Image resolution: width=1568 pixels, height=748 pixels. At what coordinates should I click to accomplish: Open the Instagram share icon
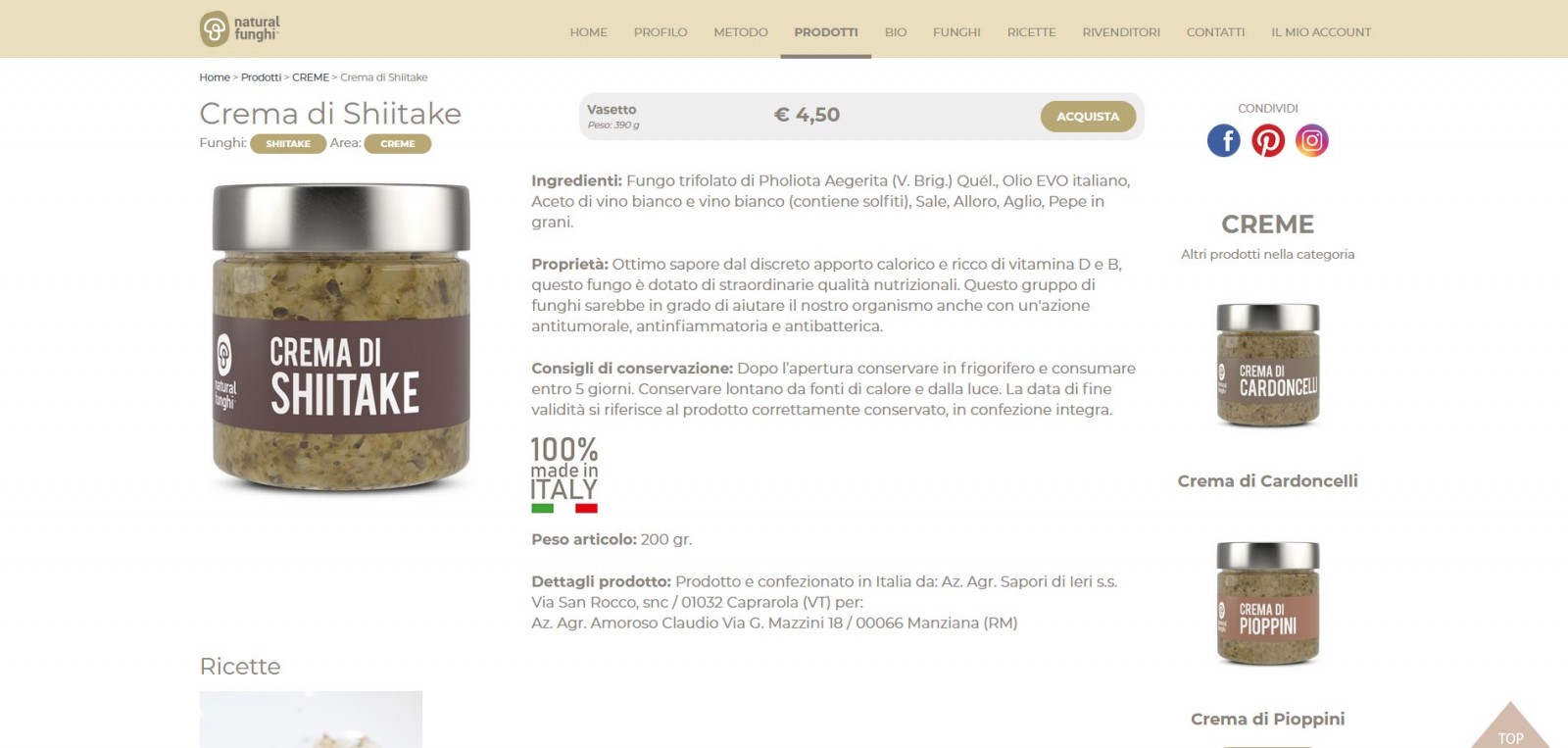point(1312,140)
